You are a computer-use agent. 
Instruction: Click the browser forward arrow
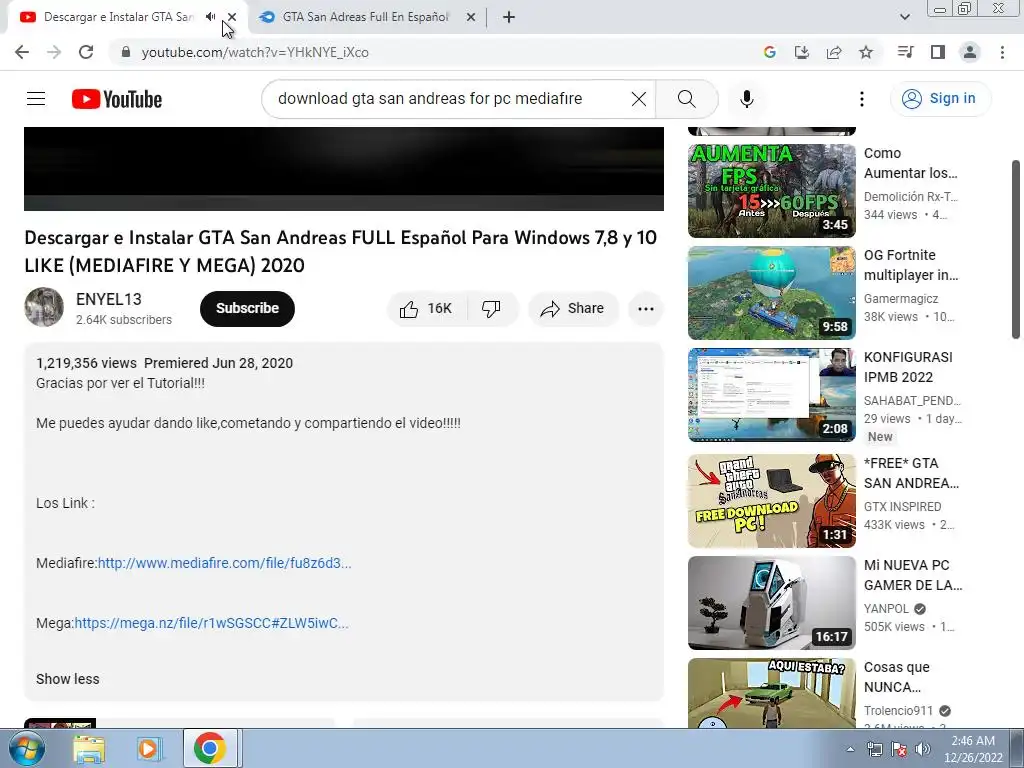54,52
